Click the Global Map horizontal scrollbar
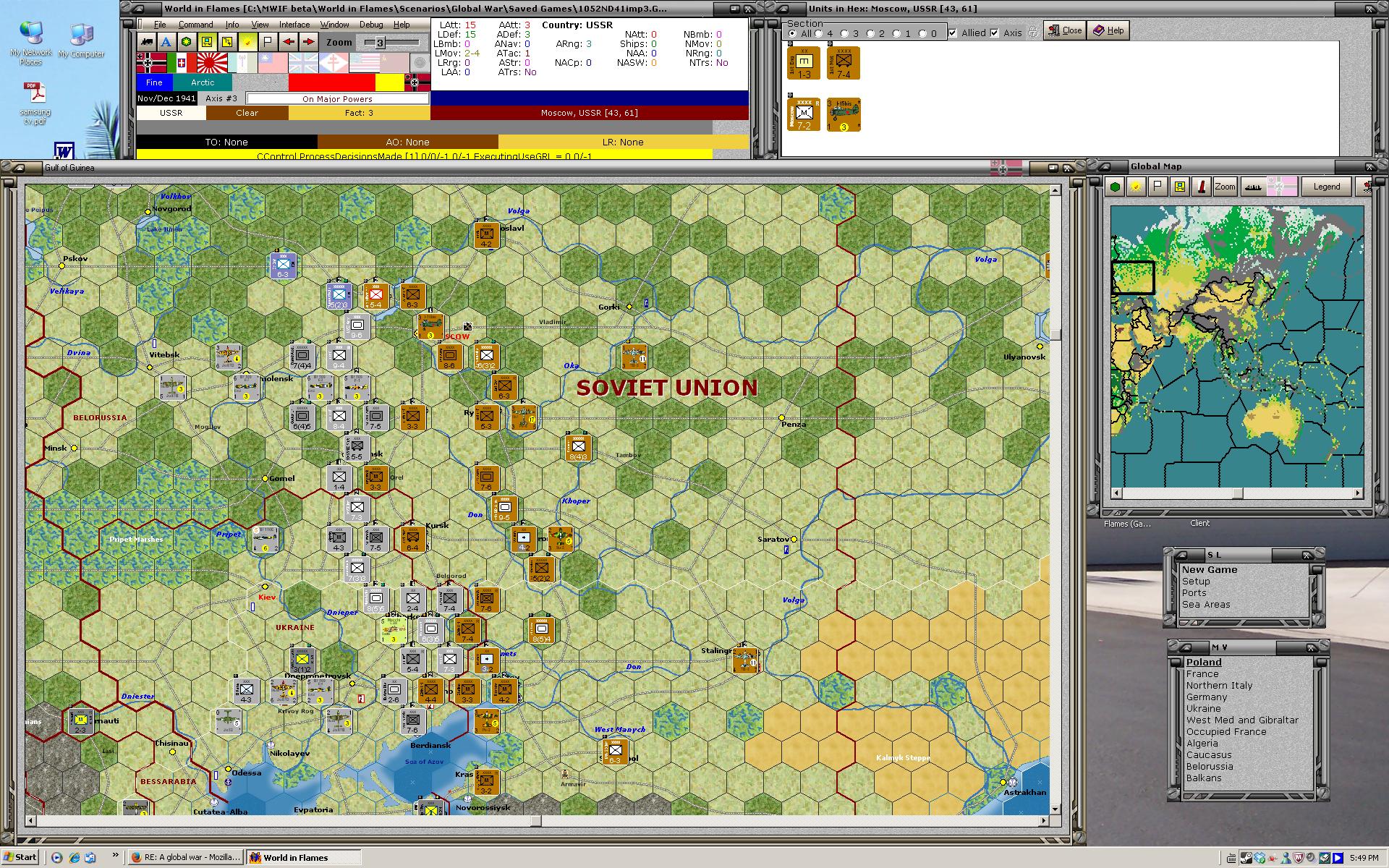 1237,493
